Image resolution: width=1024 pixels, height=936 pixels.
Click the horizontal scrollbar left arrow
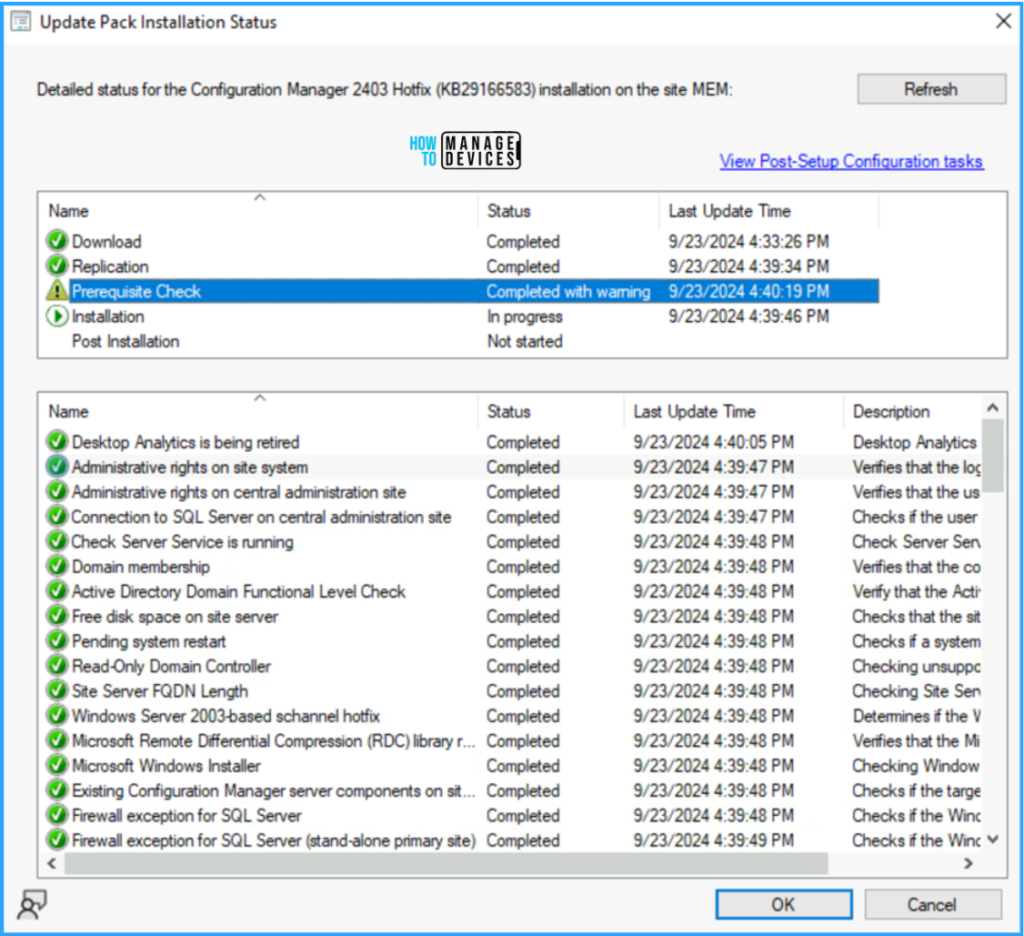52,863
